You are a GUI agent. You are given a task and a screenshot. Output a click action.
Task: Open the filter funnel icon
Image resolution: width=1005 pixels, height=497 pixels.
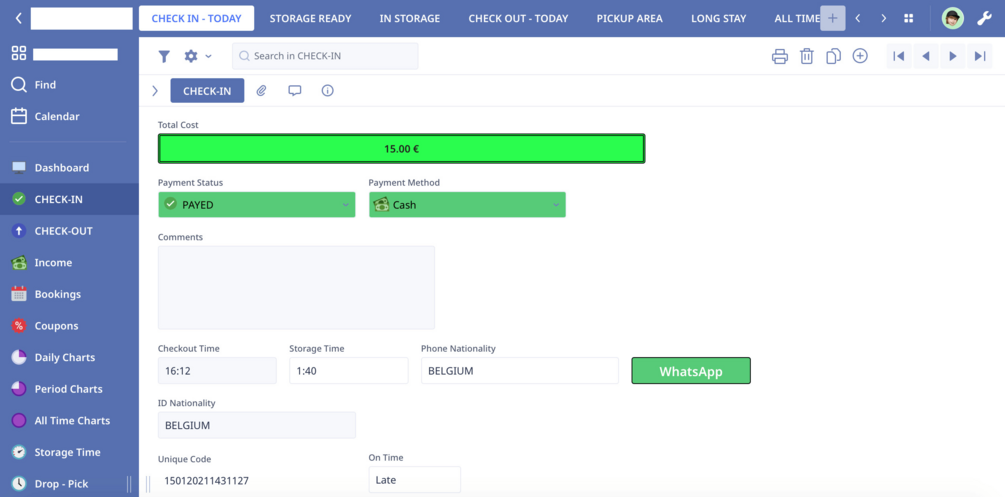164,56
